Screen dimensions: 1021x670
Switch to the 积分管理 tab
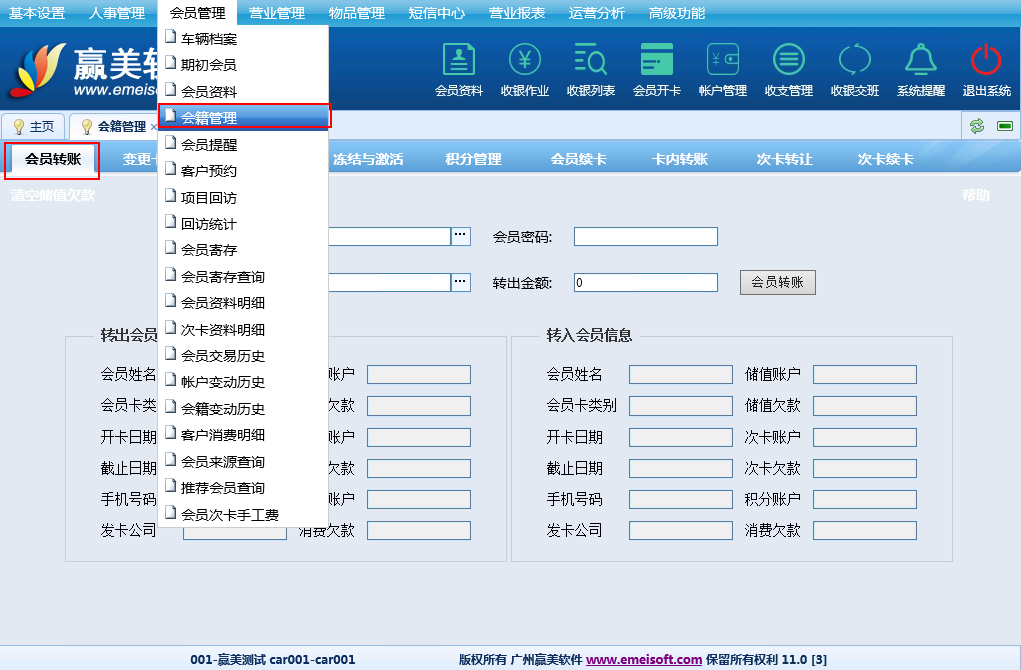(473, 160)
